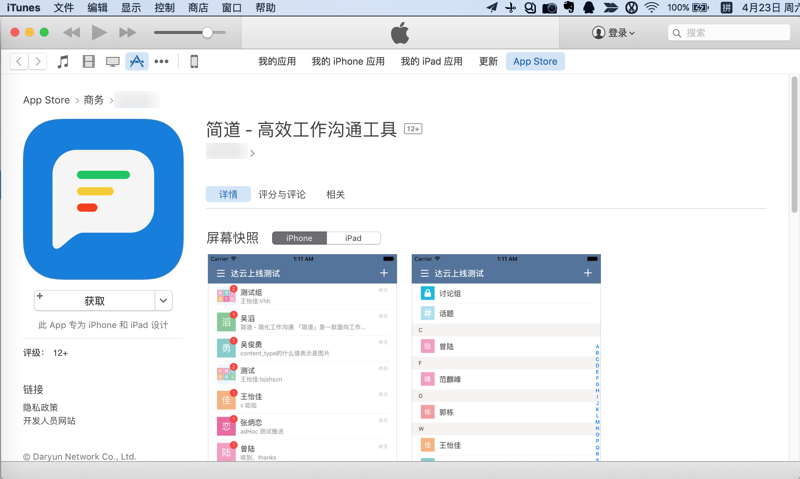Expand the dropdown arrow next to 获取
This screenshot has height=479, width=800.
[x=163, y=301]
